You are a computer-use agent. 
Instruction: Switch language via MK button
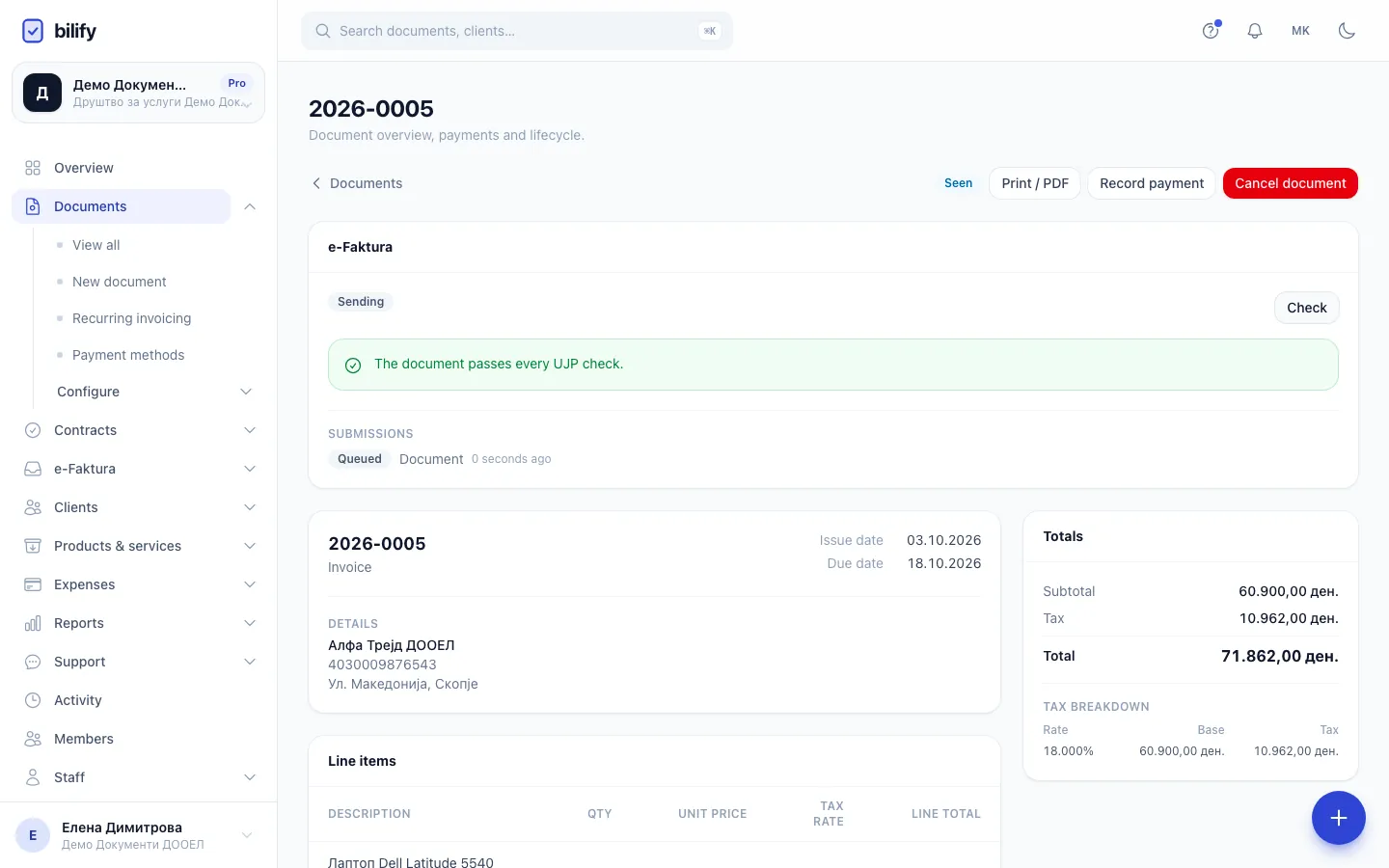pos(1301,31)
